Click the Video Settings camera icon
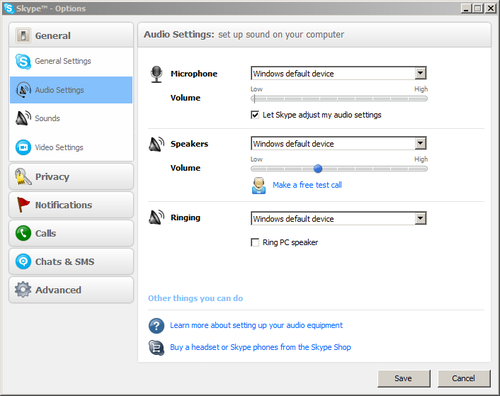Viewport: 500px width, 396px height. pos(23,147)
